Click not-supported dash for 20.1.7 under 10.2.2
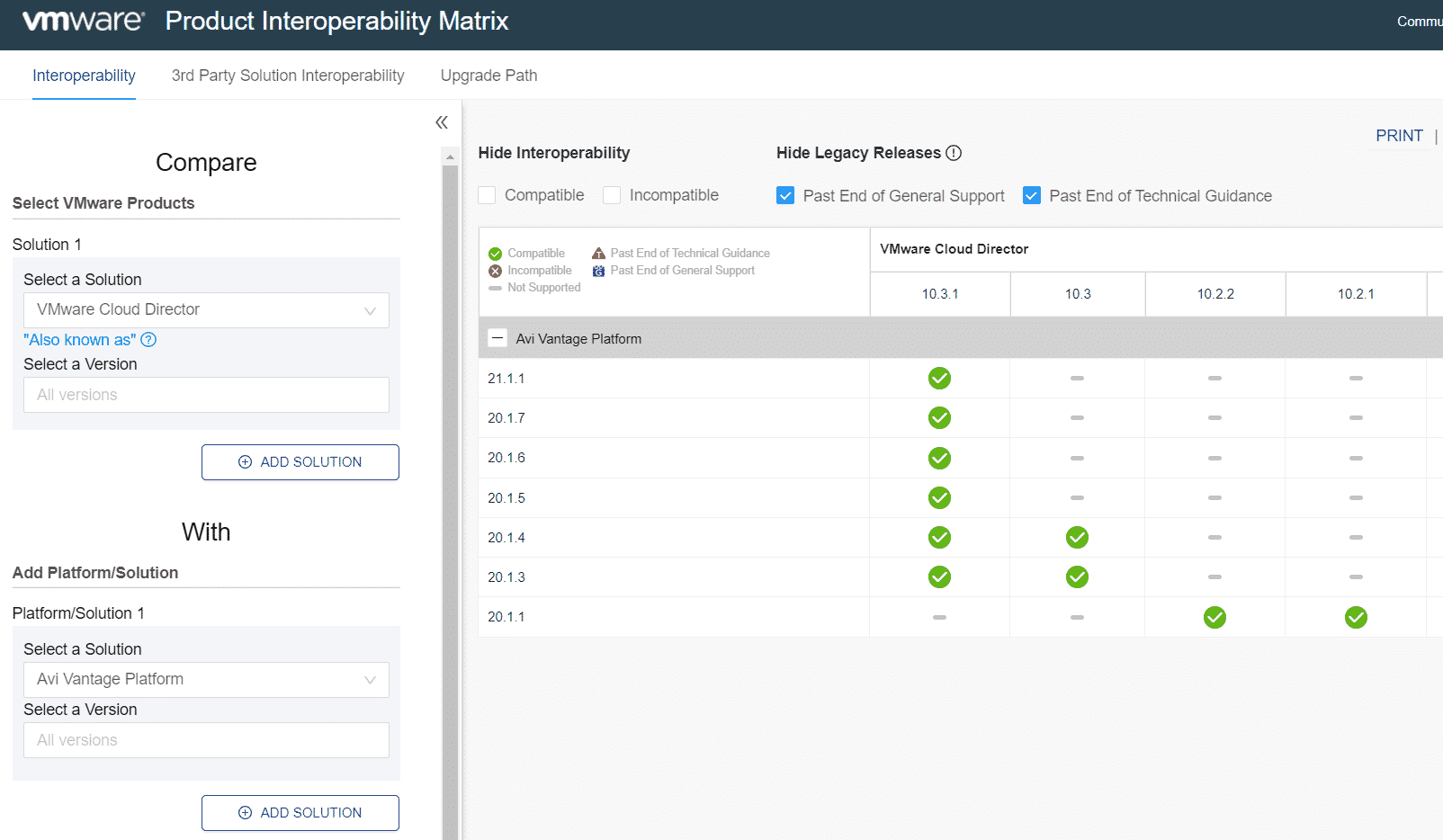This screenshot has width=1443, height=840. click(1214, 418)
